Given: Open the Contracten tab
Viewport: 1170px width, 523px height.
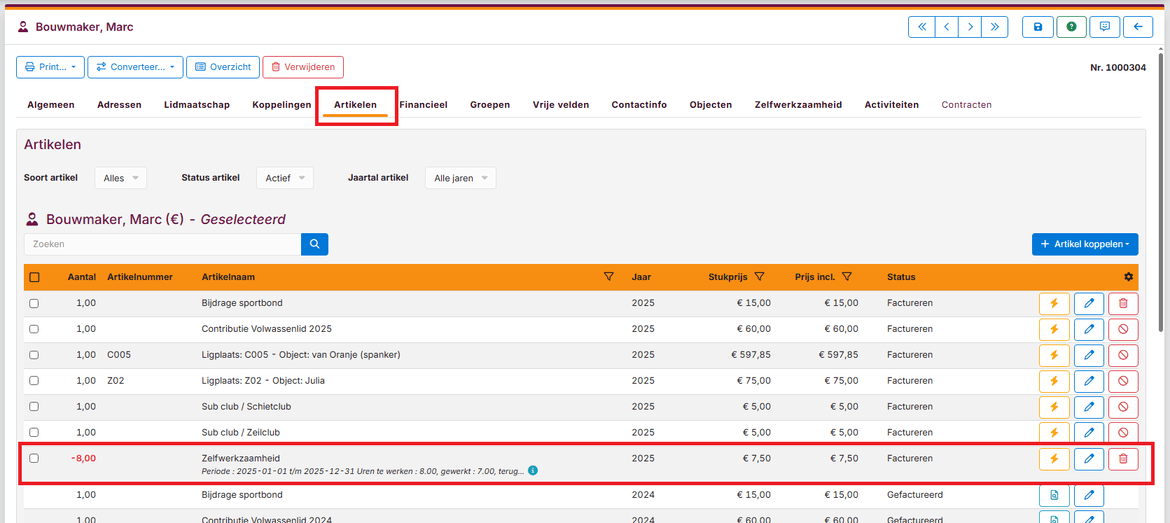Looking at the screenshot, I should click(x=967, y=105).
